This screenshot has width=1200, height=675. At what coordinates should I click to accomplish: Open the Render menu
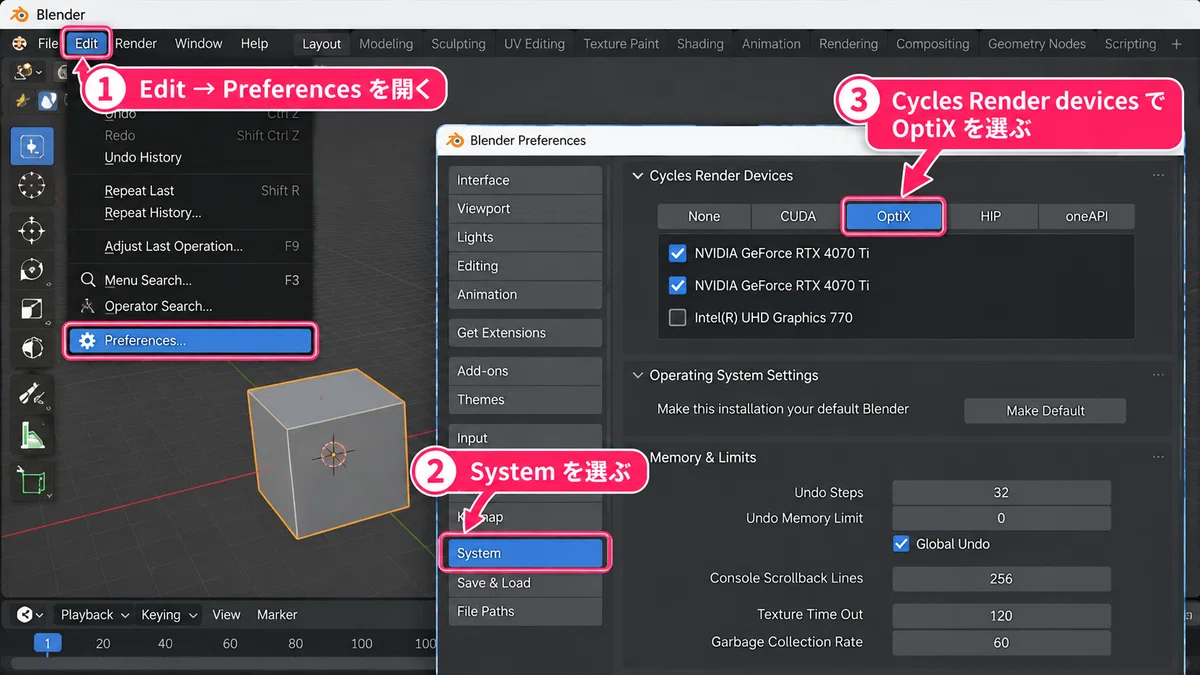point(136,43)
